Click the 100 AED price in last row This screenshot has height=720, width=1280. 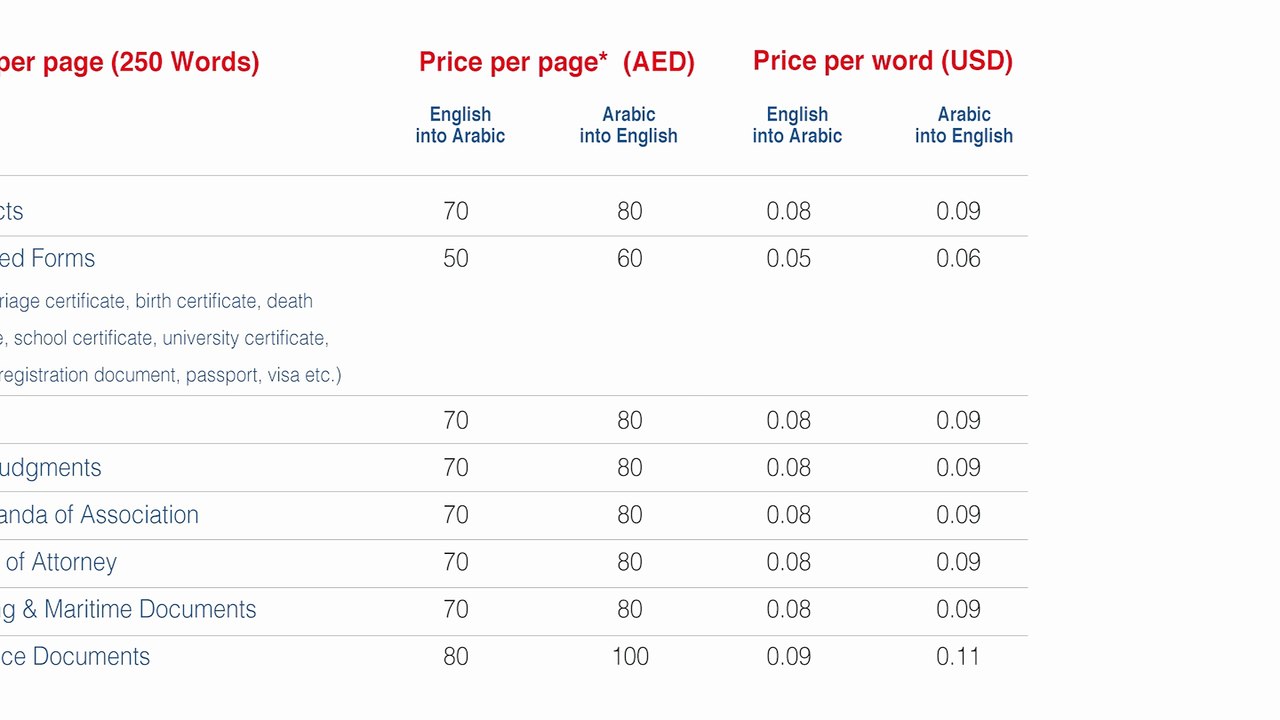[630, 657]
